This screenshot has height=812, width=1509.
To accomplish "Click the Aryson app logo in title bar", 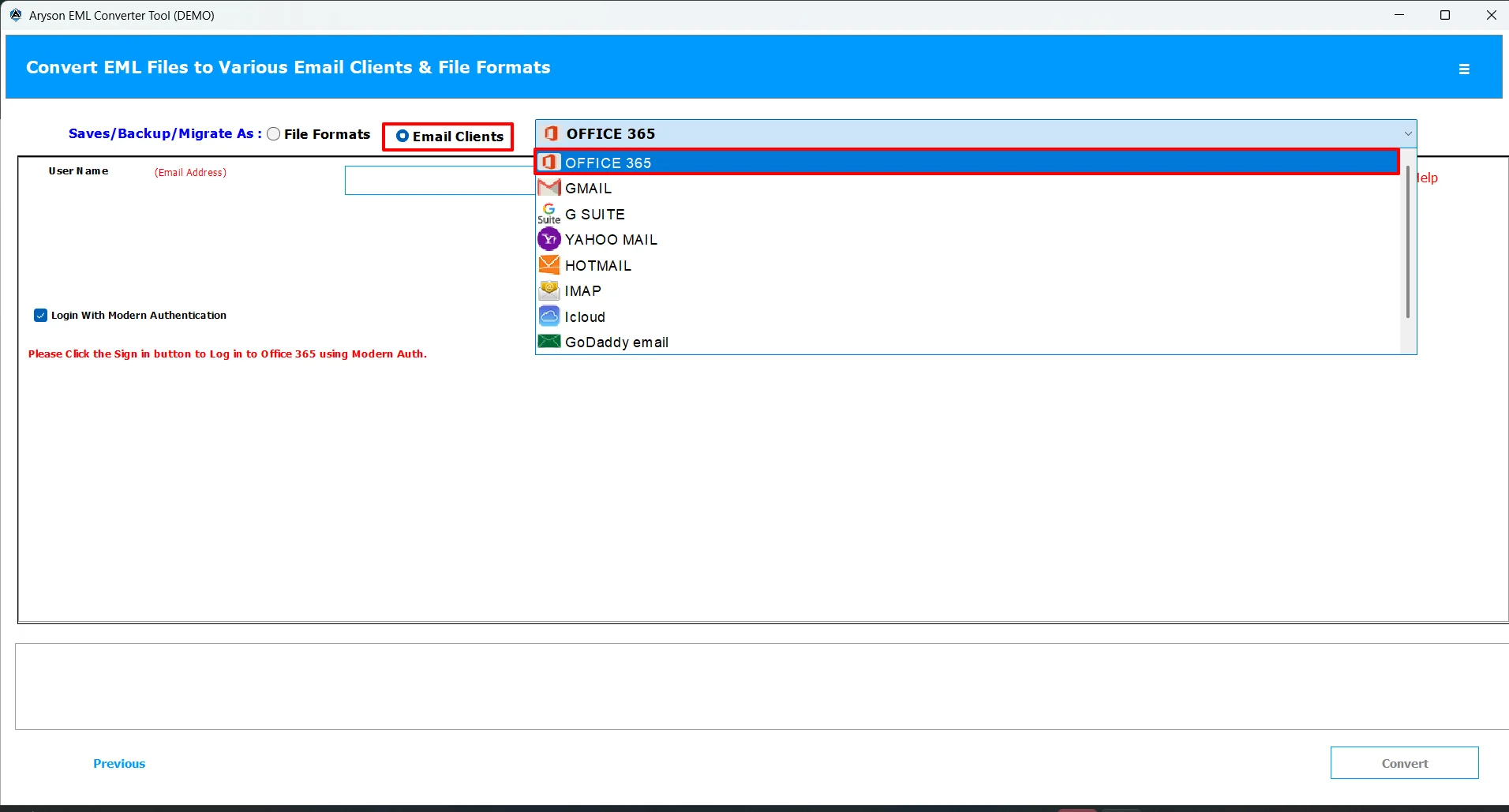I will tap(16, 15).
